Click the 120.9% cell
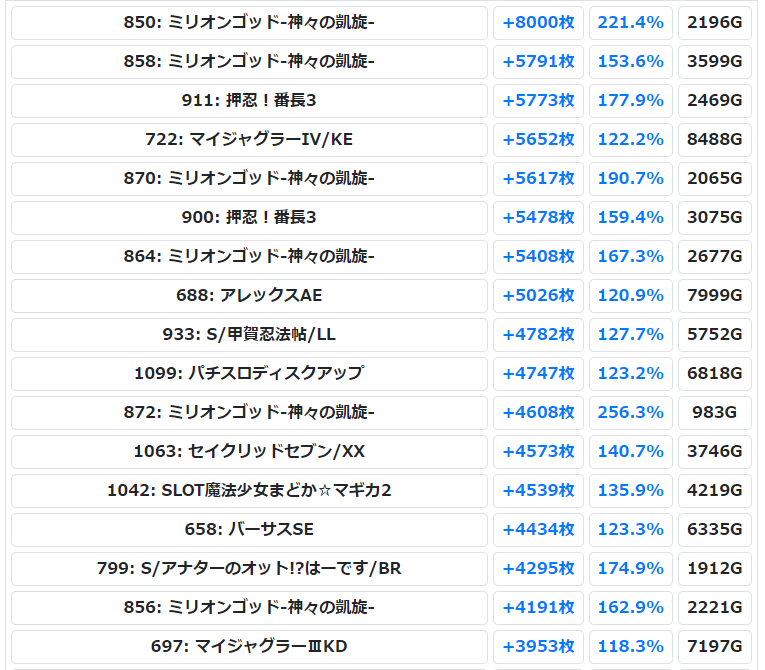Viewport: 765px width, 670px height. click(630, 296)
